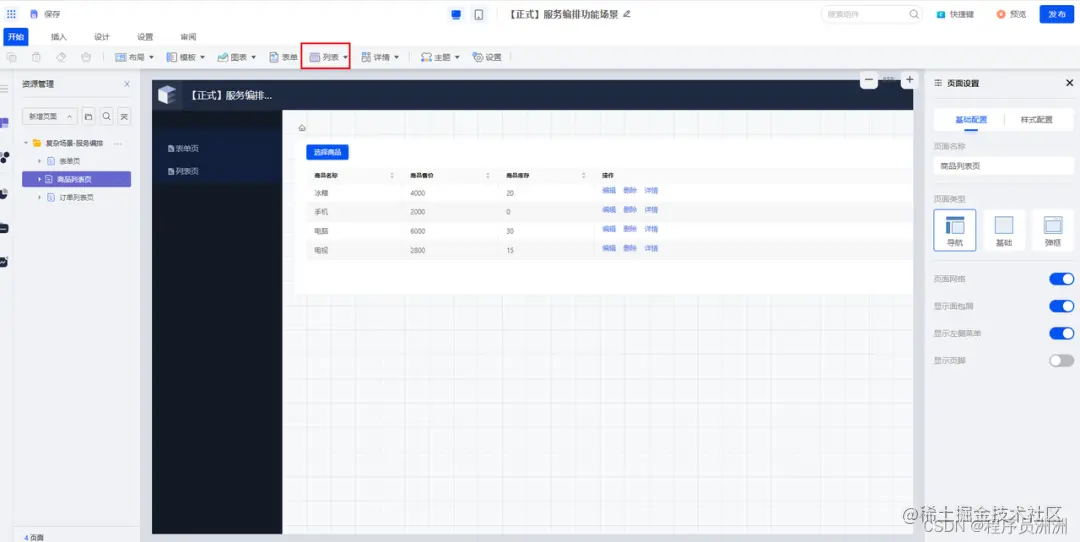Open the 布局 dropdown
Image resolution: width=1080 pixels, height=542 pixels.
coord(134,57)
